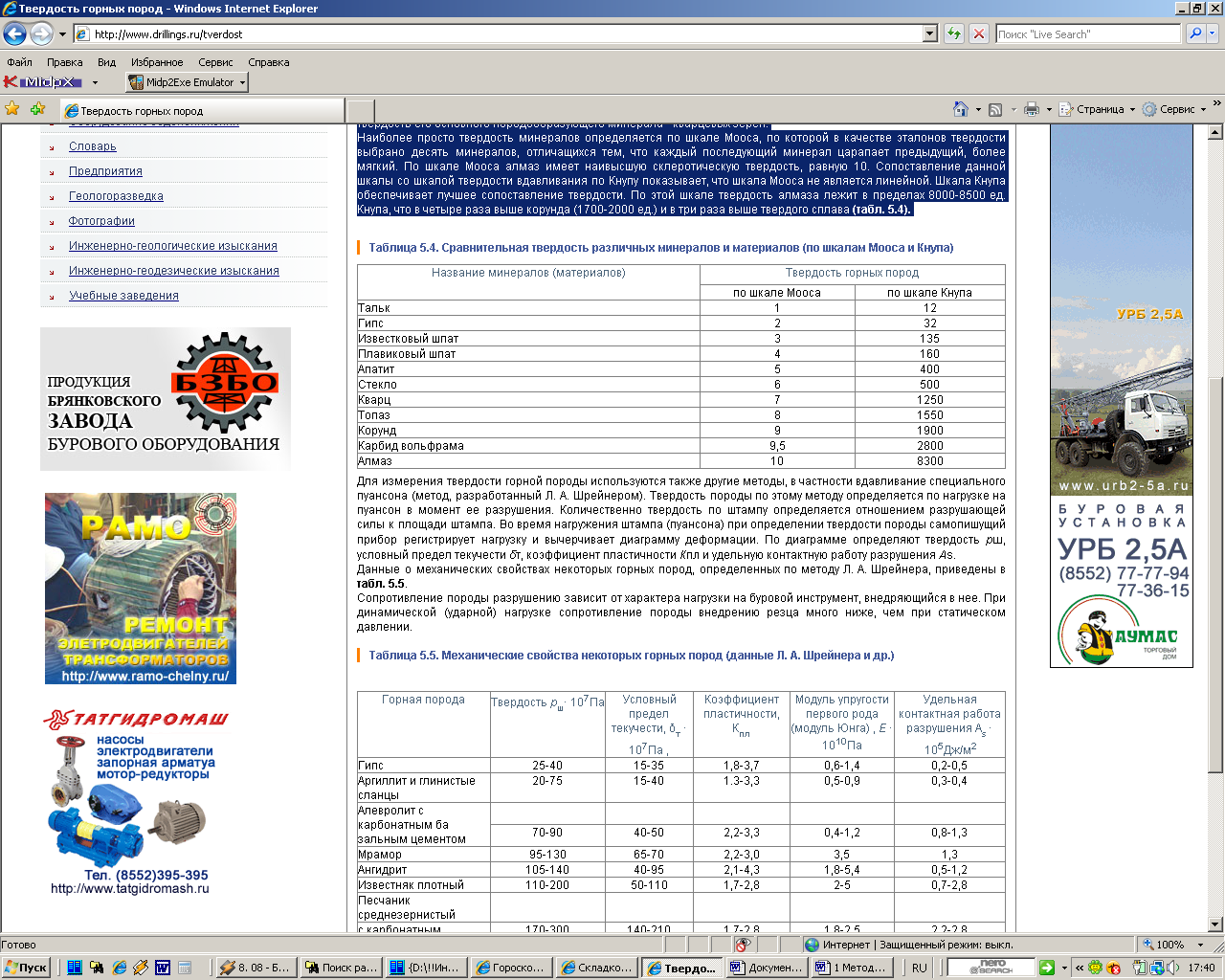Image resolution: width=1225 pixels, height=980 pixels.
Task: Click the Print icon in command bar
Action: pyautogui.click(x=1031, y=109)
